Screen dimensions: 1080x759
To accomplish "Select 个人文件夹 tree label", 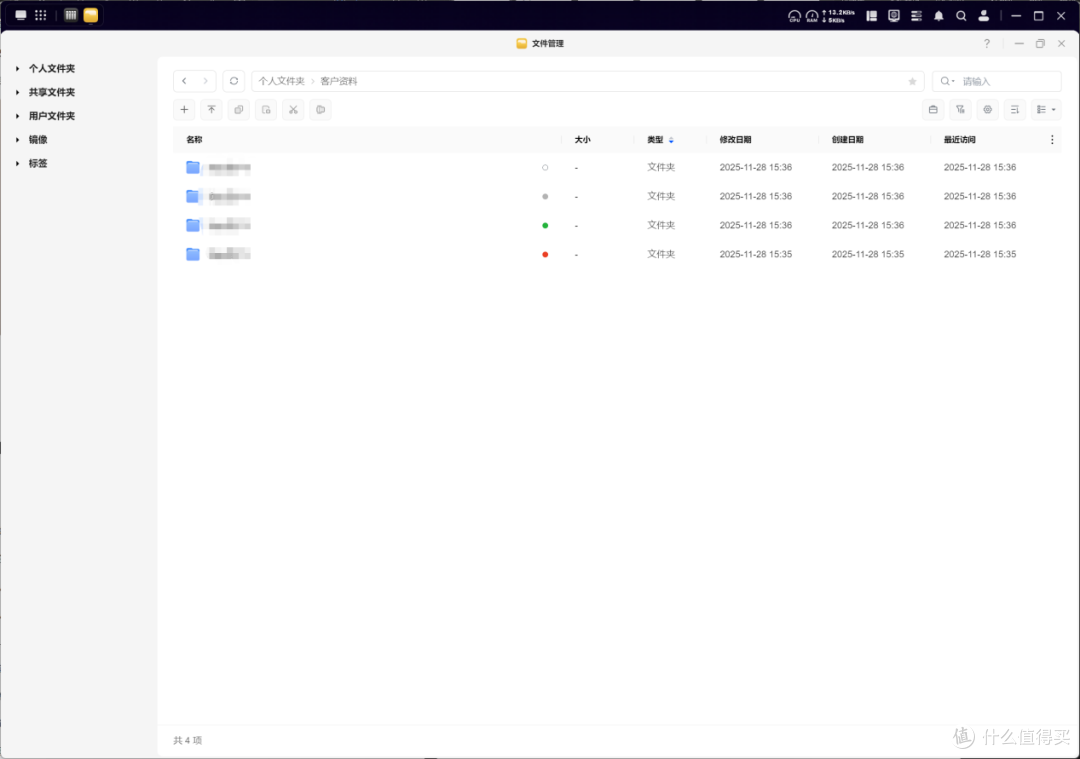I will 52,69.
